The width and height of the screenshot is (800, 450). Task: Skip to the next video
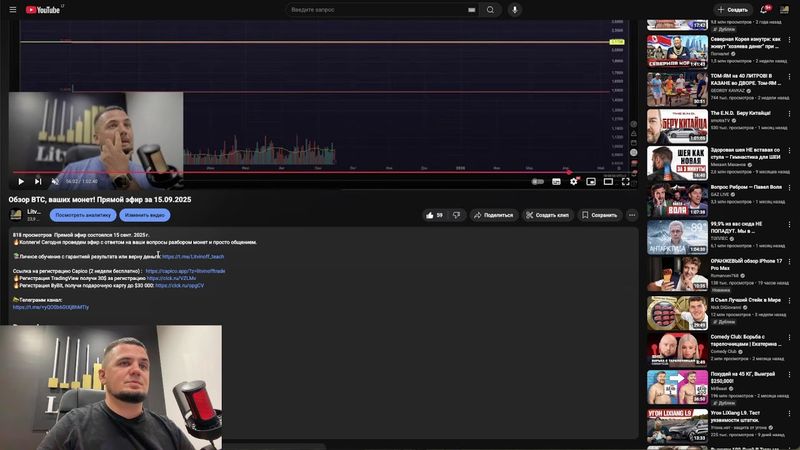38,181
